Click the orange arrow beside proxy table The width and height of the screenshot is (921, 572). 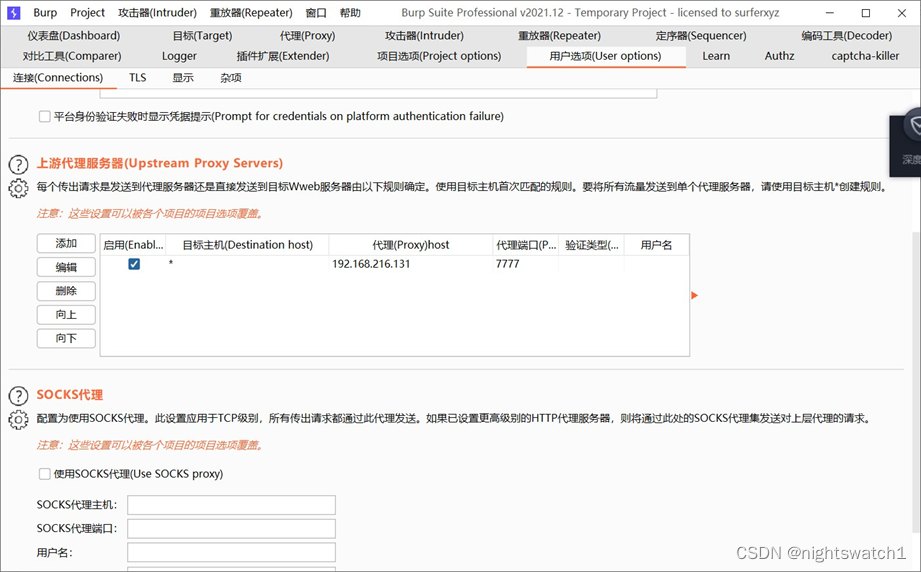[694, 295]
